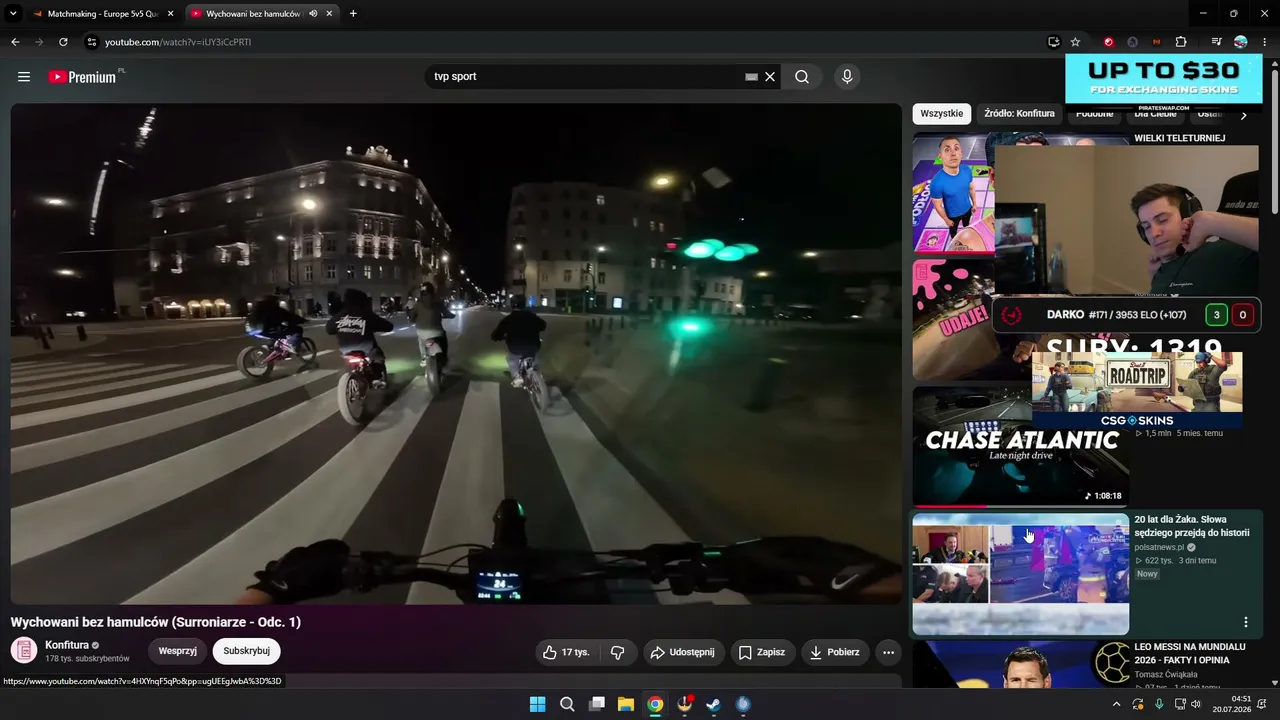The height and width of the screenshot is (720, 1280).
Task: Select the Źródło: Konfitura filter chip
Action: point(1019,113)
